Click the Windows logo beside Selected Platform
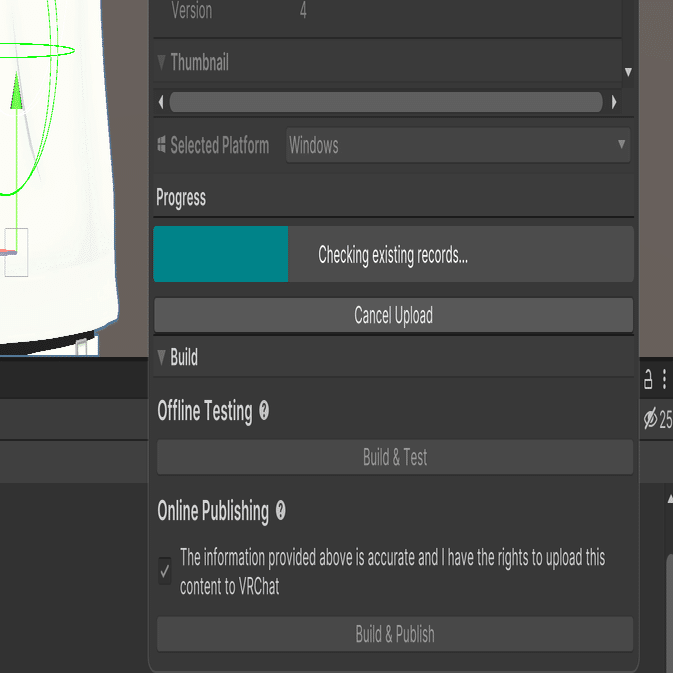This screenshot has width=673, height=673. [161, 145]
